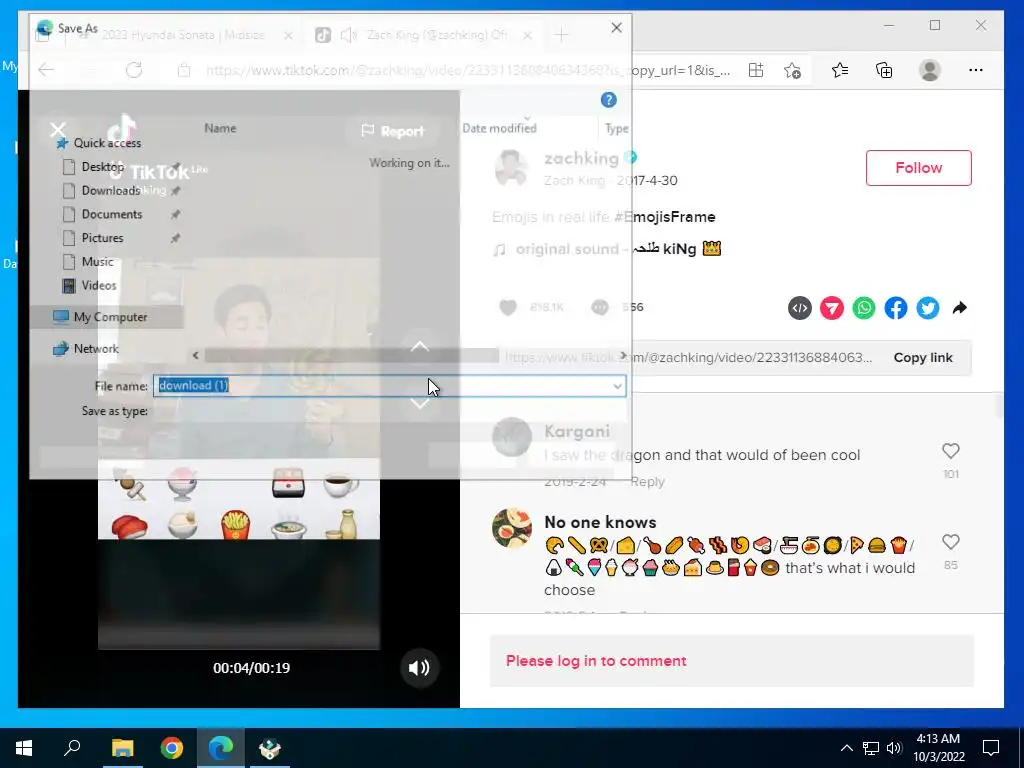Open the box app icon in taskbar

[270, 748]
